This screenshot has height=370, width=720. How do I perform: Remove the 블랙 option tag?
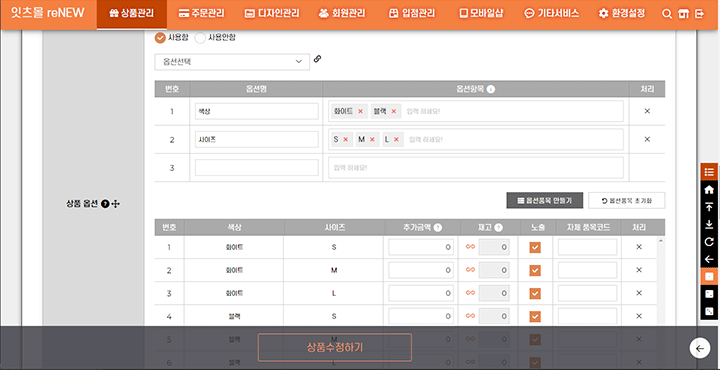[x=394, y=111]
